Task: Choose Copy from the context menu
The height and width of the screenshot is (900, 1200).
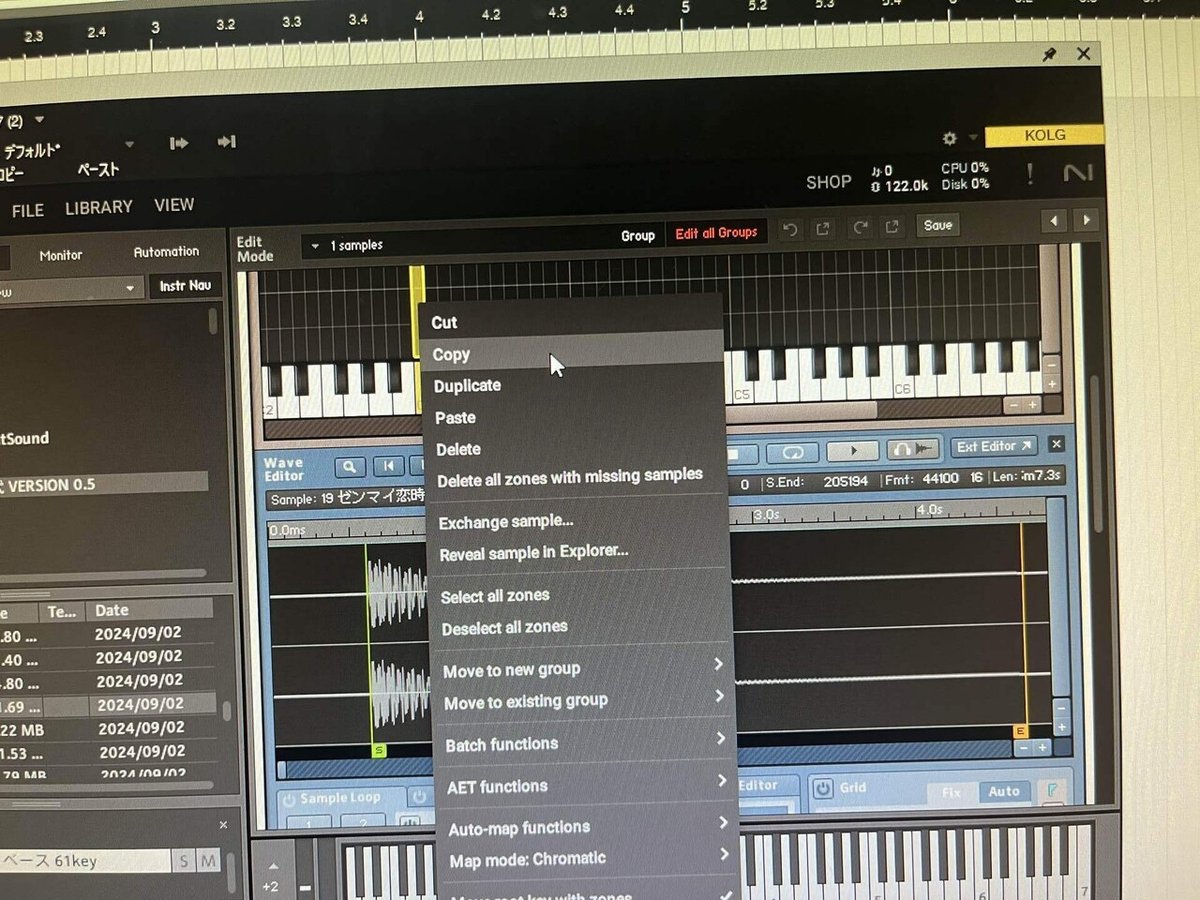Action: [572, 354]
